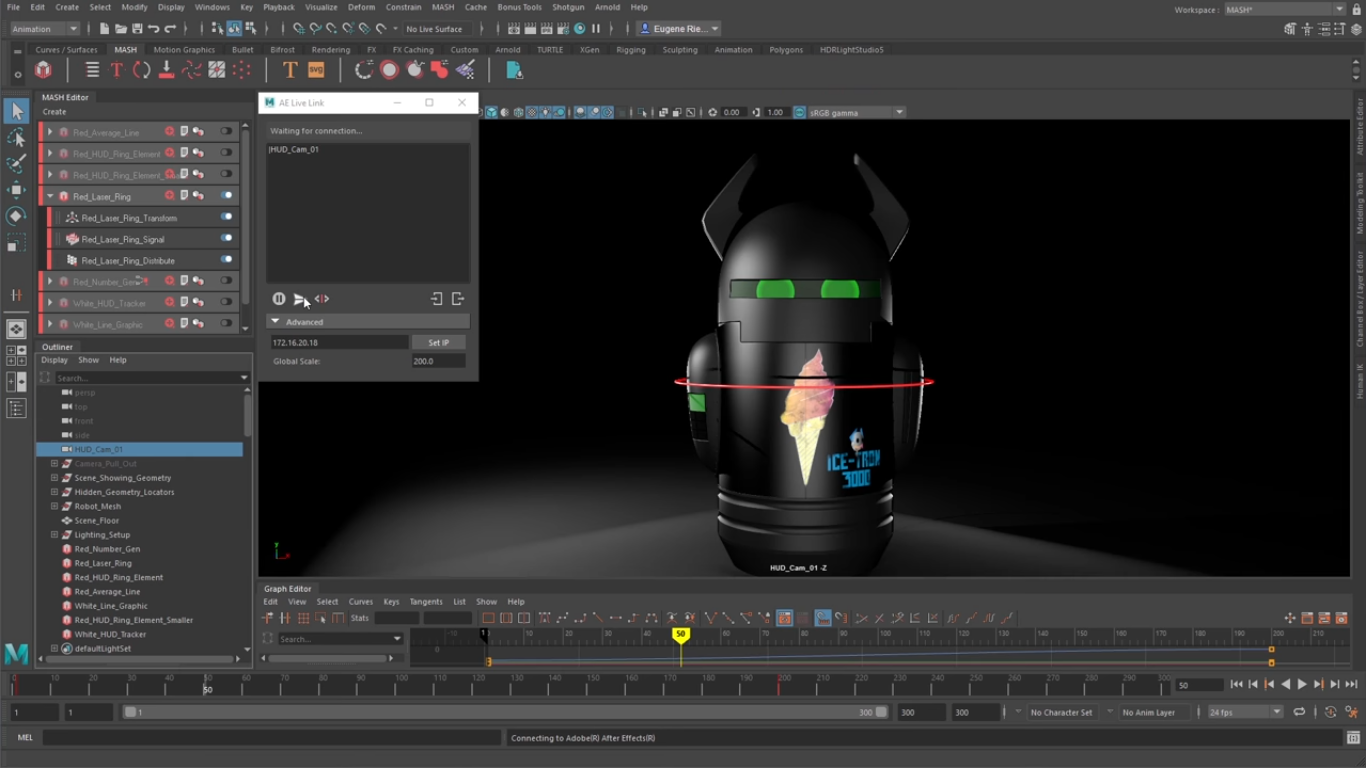The height and width of the screenshot is (768, 1366).
Task: Switch to the Rigging shelf tab
Action: click(630, 49)
